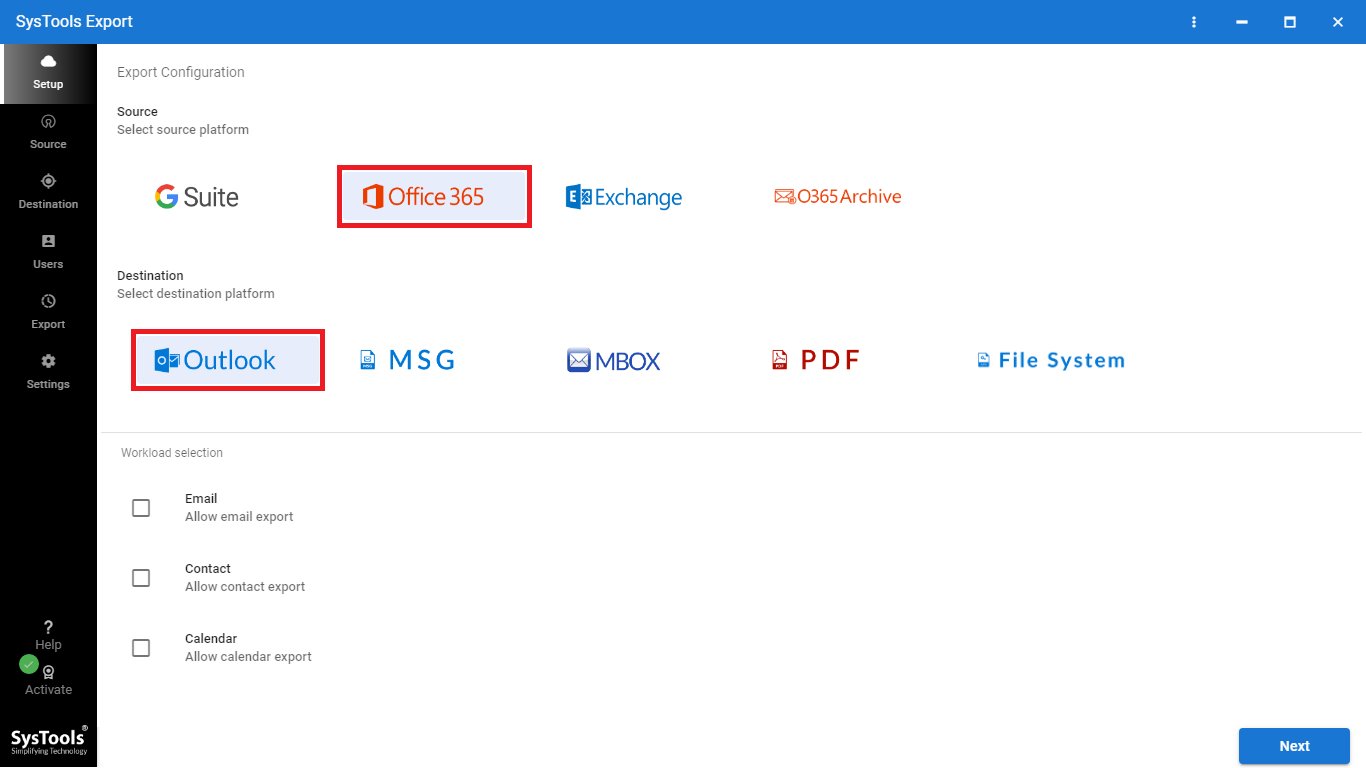
Task: Choose Exchange as source platform
Action: pos(624,197)
